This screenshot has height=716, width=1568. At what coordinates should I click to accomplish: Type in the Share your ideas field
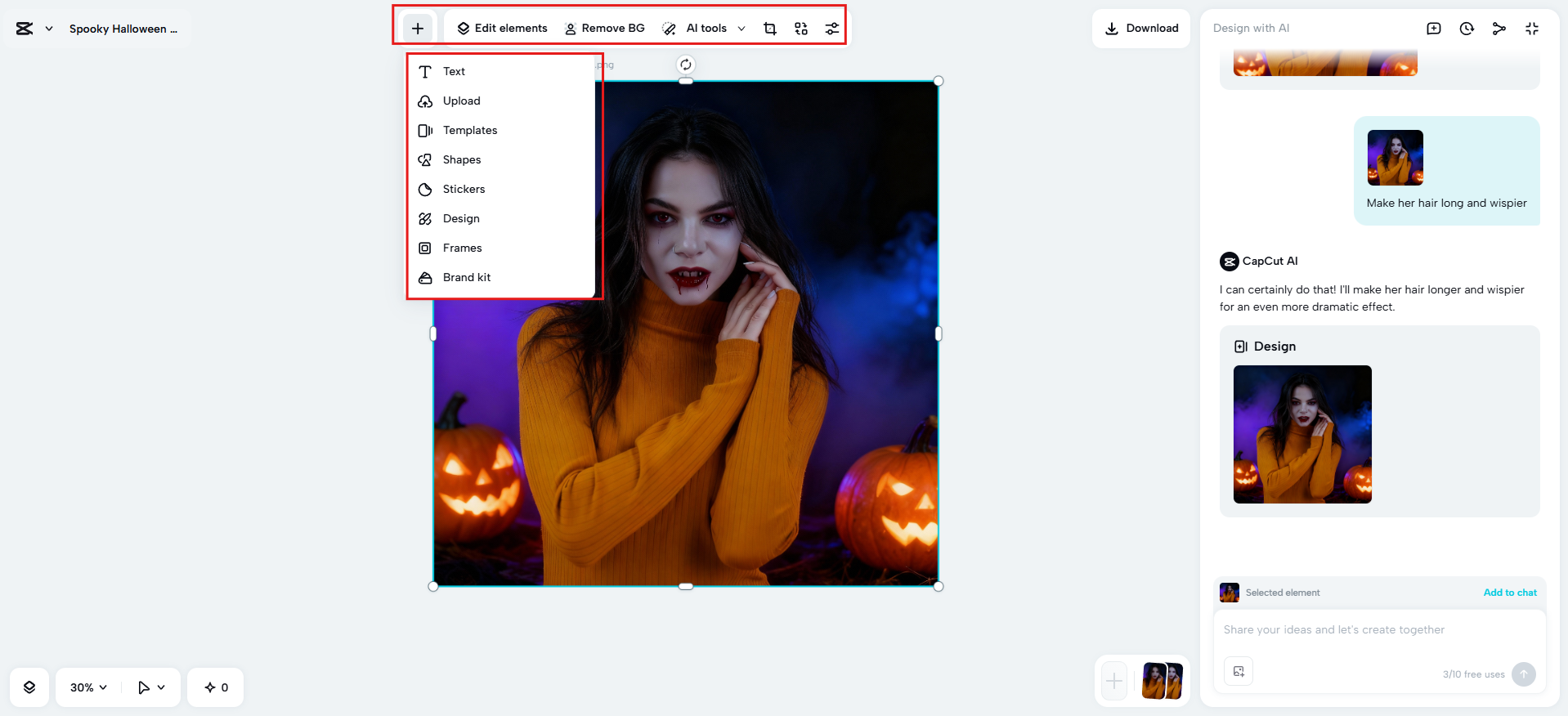tap(1378, 630)
